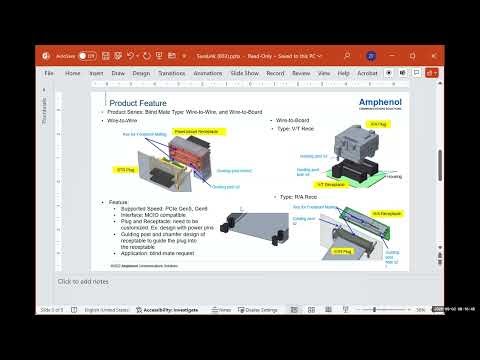The height and width of the screenshot is (360, 480).
Task: Select the Amphenol logo on slide
Action: point(380,104)
